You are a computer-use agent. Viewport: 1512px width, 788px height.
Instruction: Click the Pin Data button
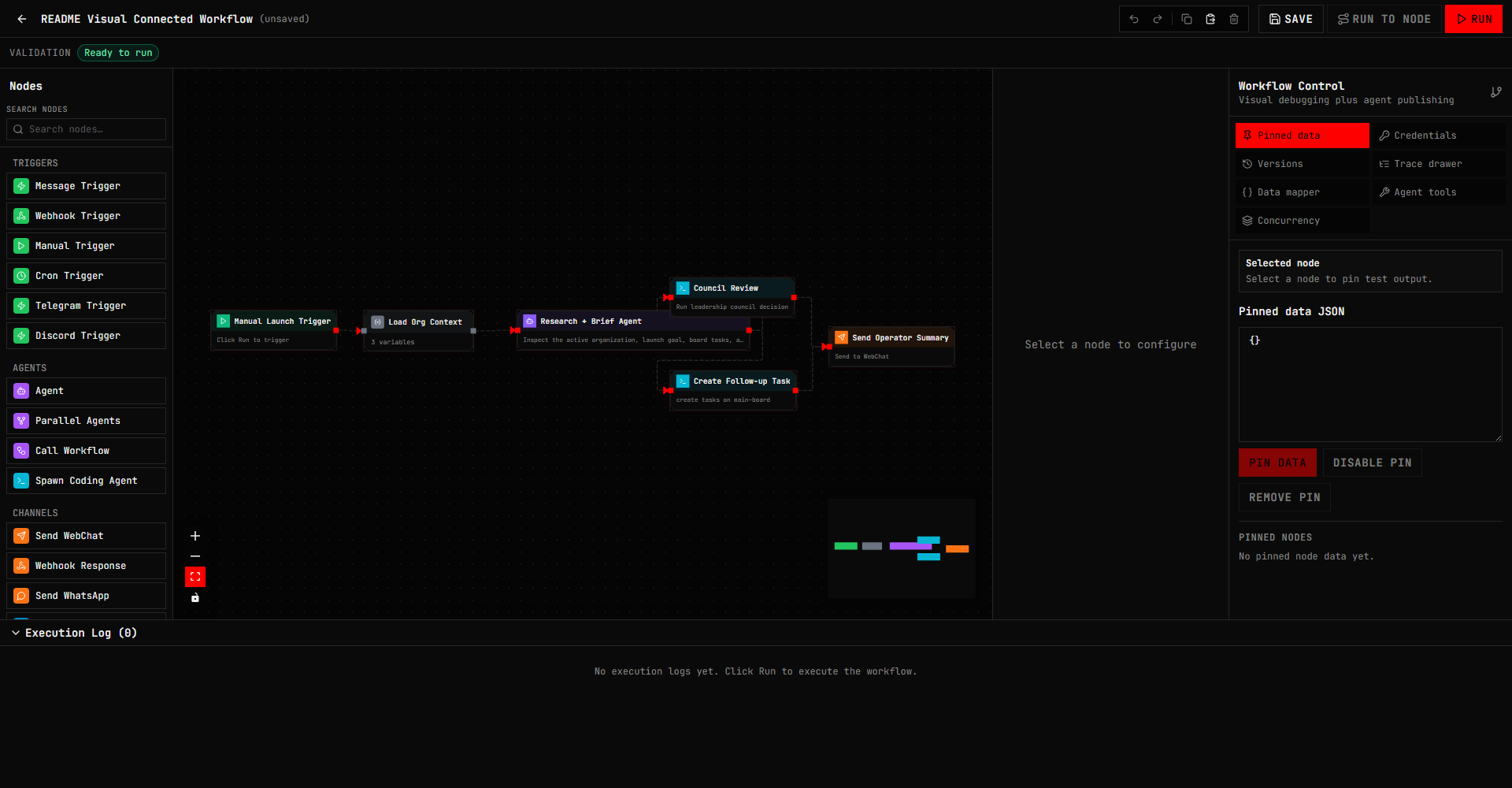(1277, 463)
